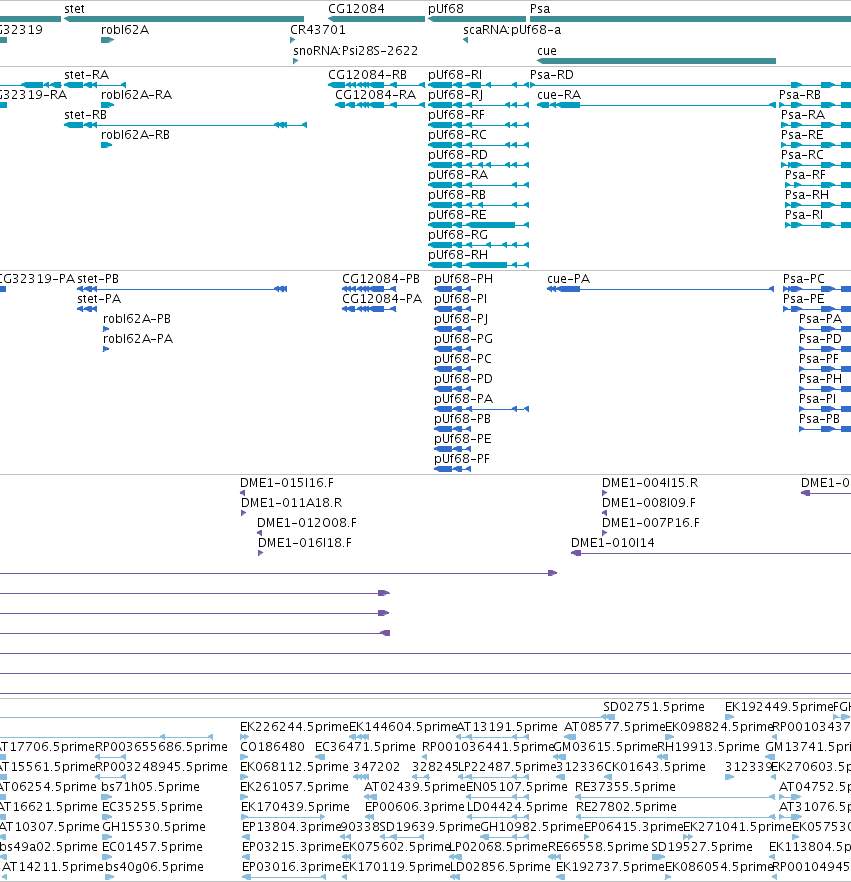Click the pUf68-PA protein feature
851x882 pixels.
pos(481,409)
